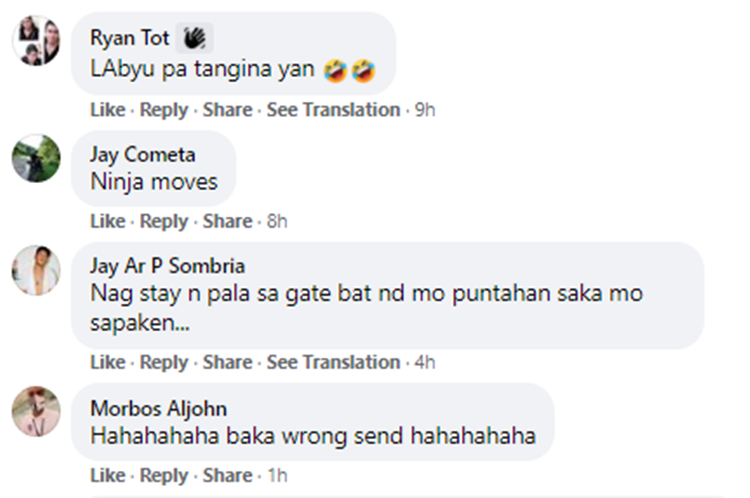Click the wave badge next to Ryan Tot
Screen dimensions: 750x498
194,38
